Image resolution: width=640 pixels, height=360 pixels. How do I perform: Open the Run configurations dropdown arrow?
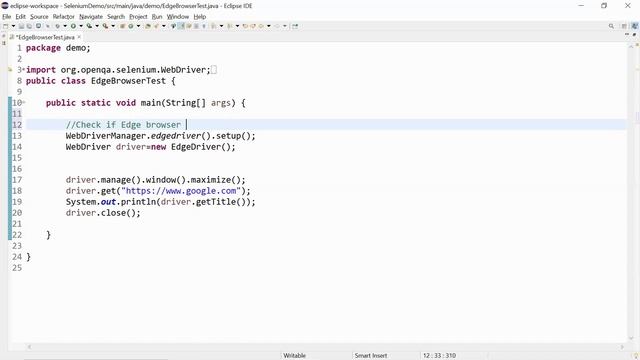tap(81, 26)
